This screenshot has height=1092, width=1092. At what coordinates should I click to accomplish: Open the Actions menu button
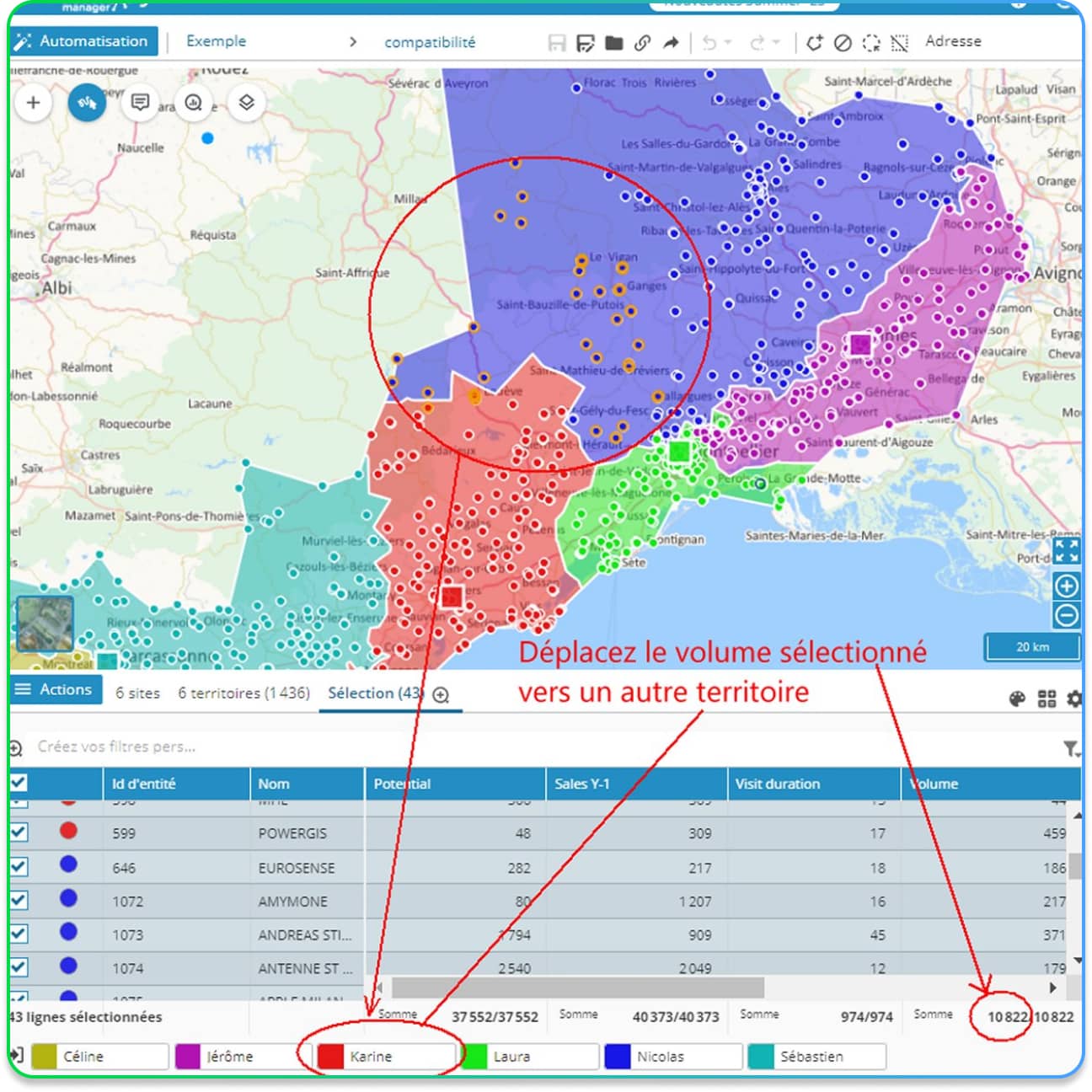pos(55,689)
